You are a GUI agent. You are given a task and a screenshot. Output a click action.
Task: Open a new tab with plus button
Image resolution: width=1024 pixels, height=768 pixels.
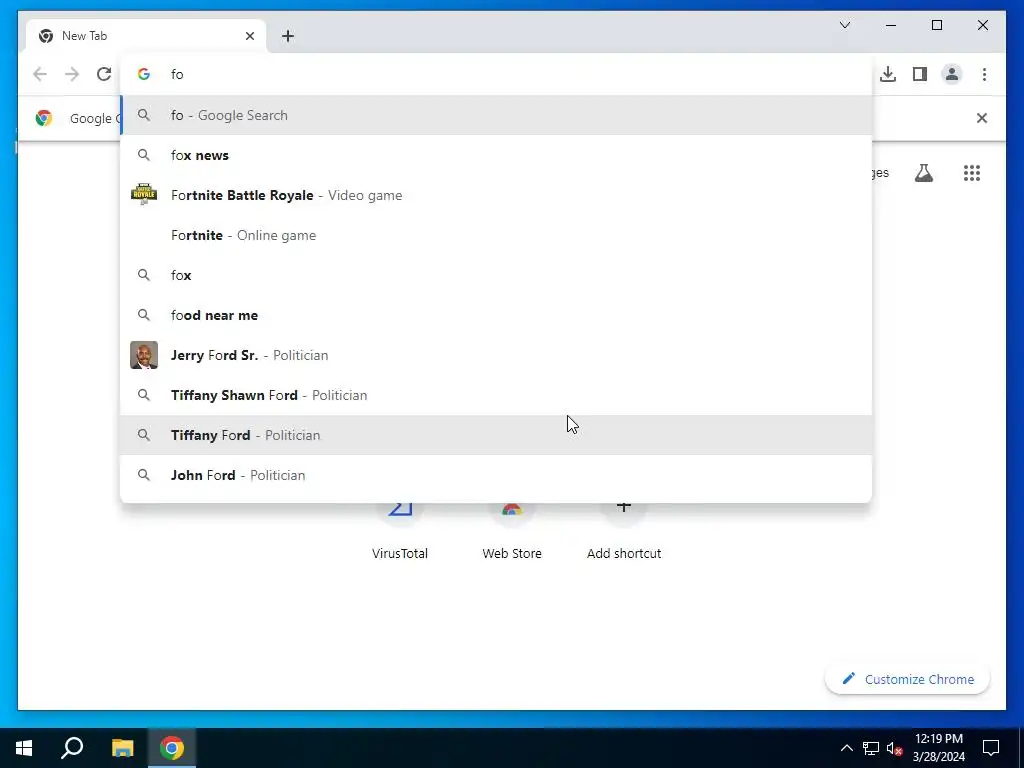288,36
